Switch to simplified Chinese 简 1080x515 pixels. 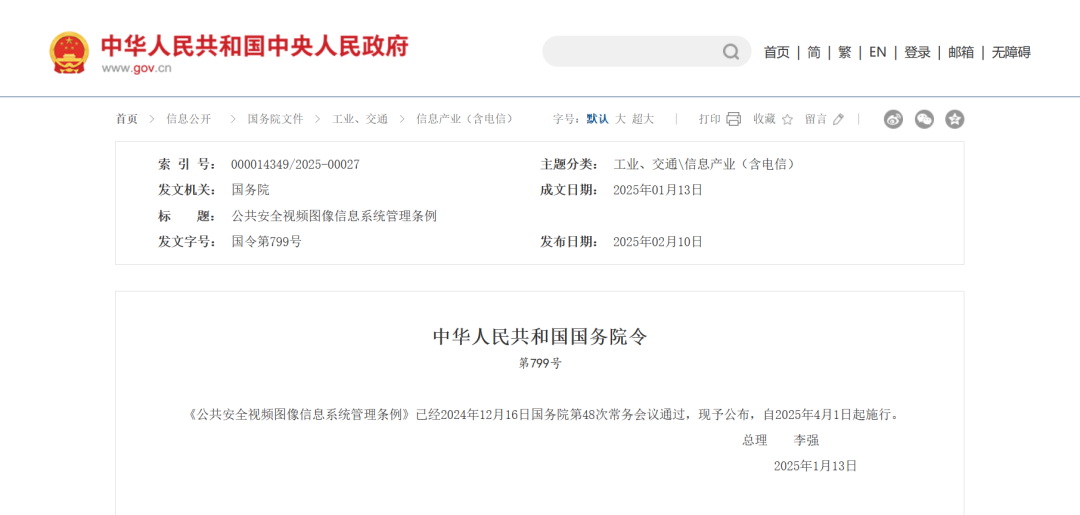pyautogui.click(x=814, y=52)
